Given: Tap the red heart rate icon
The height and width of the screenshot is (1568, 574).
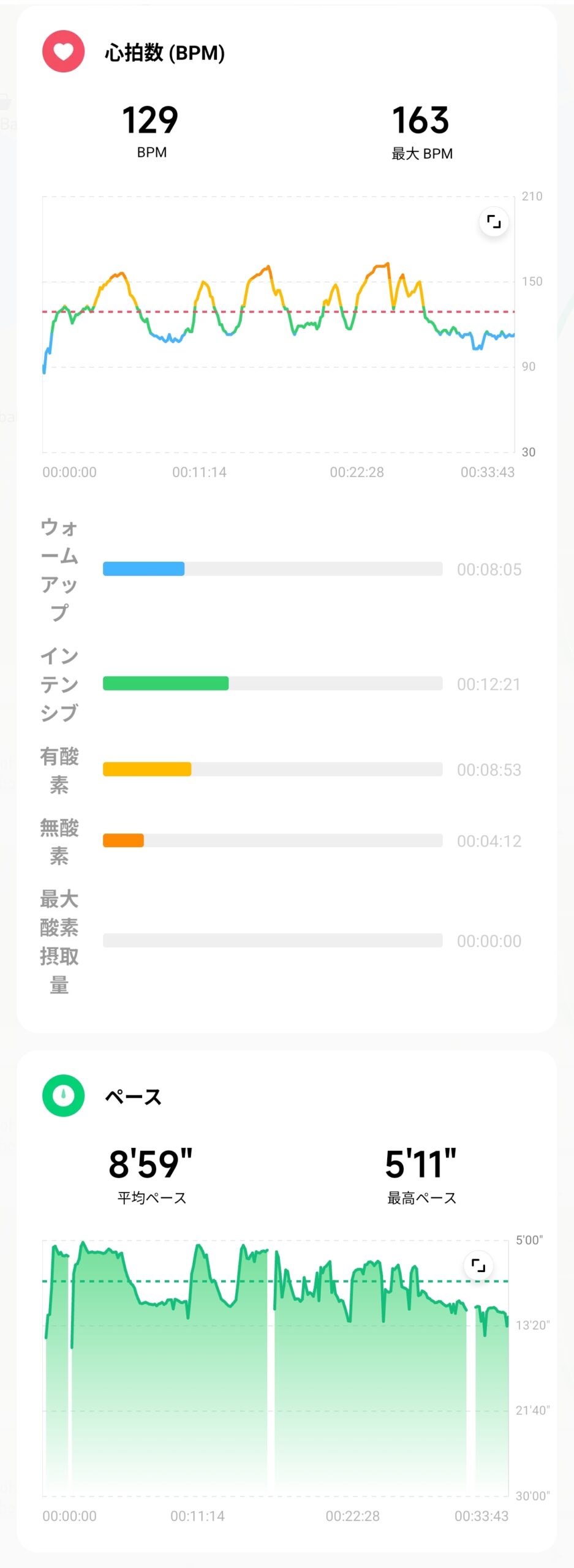Looking at the screenshot, I should 63,51.
